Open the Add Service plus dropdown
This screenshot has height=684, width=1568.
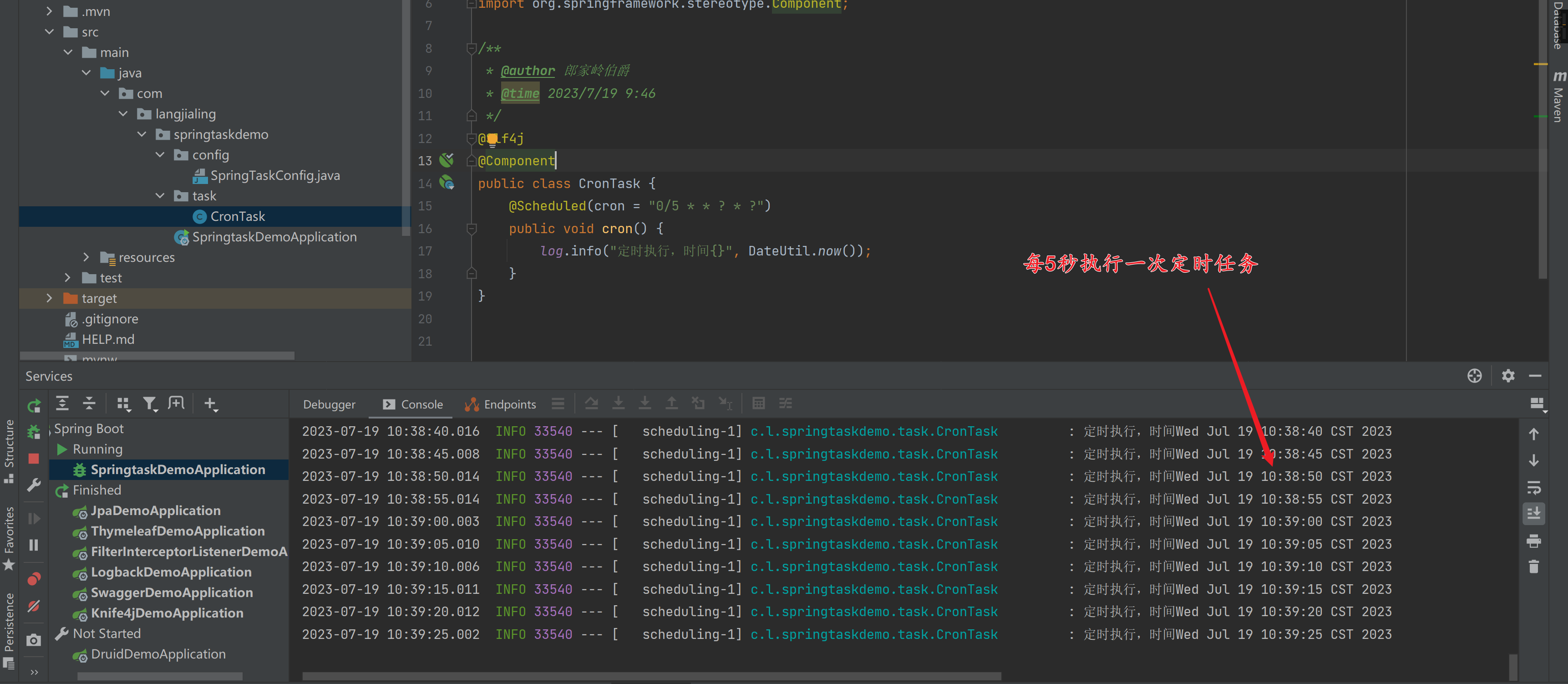pyautogui.click(x=211, y=404)
